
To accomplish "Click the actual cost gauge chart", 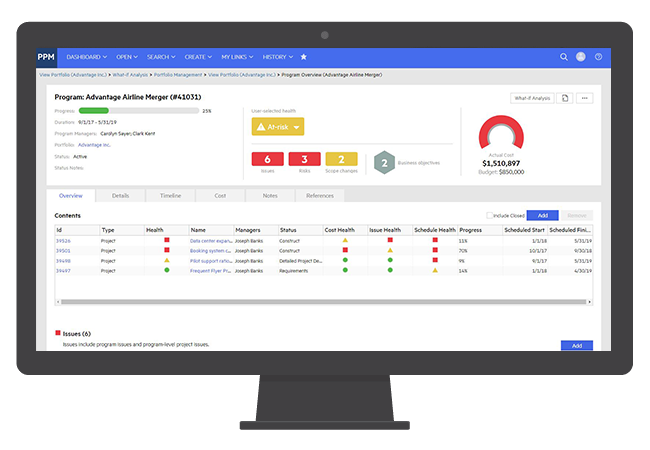I will click(x=501, y=133).
